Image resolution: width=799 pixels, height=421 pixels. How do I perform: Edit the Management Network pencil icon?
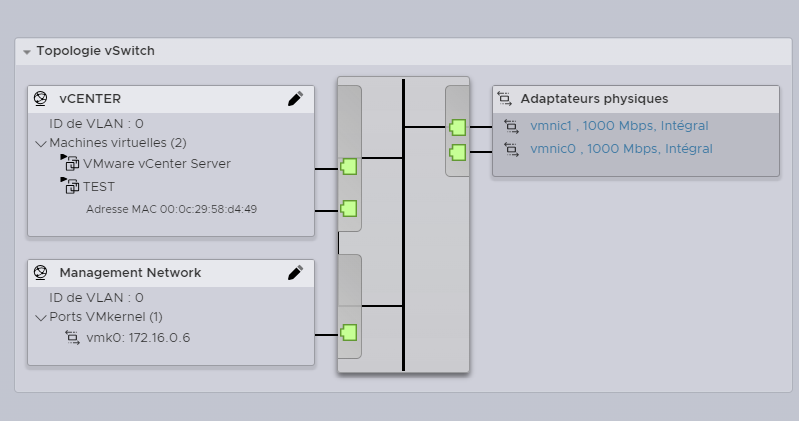coord(295,272)
